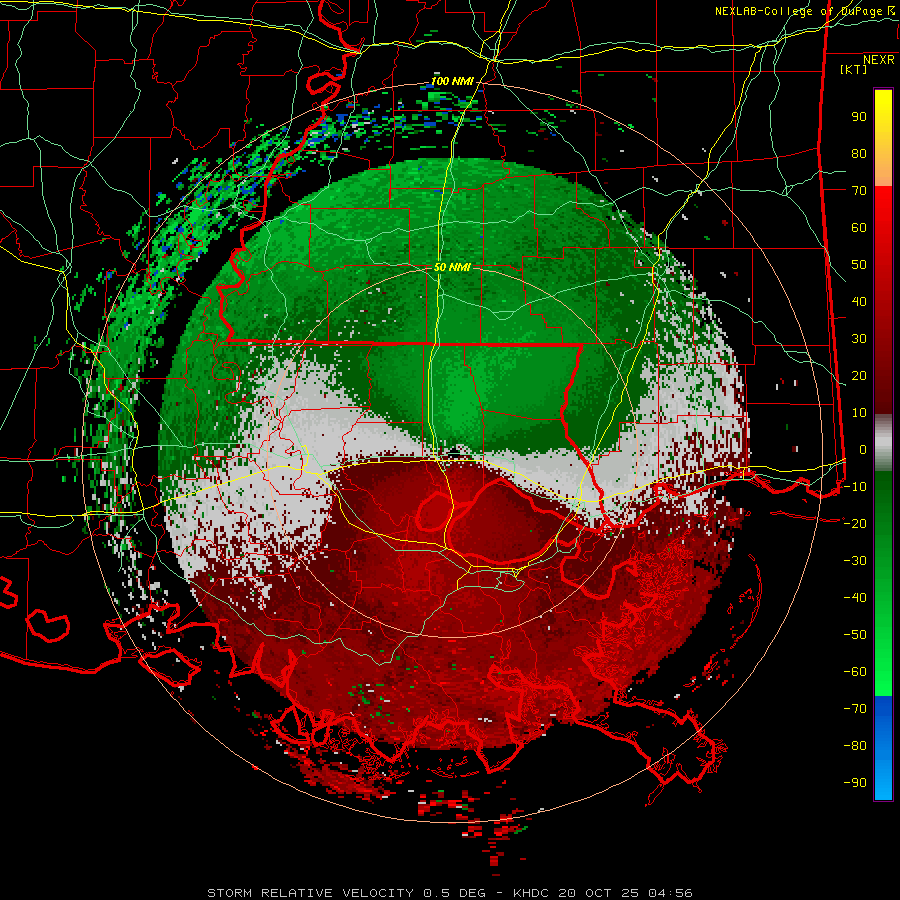Select the 40 knot scale value

pyautogui.click(x=859, y=301)
